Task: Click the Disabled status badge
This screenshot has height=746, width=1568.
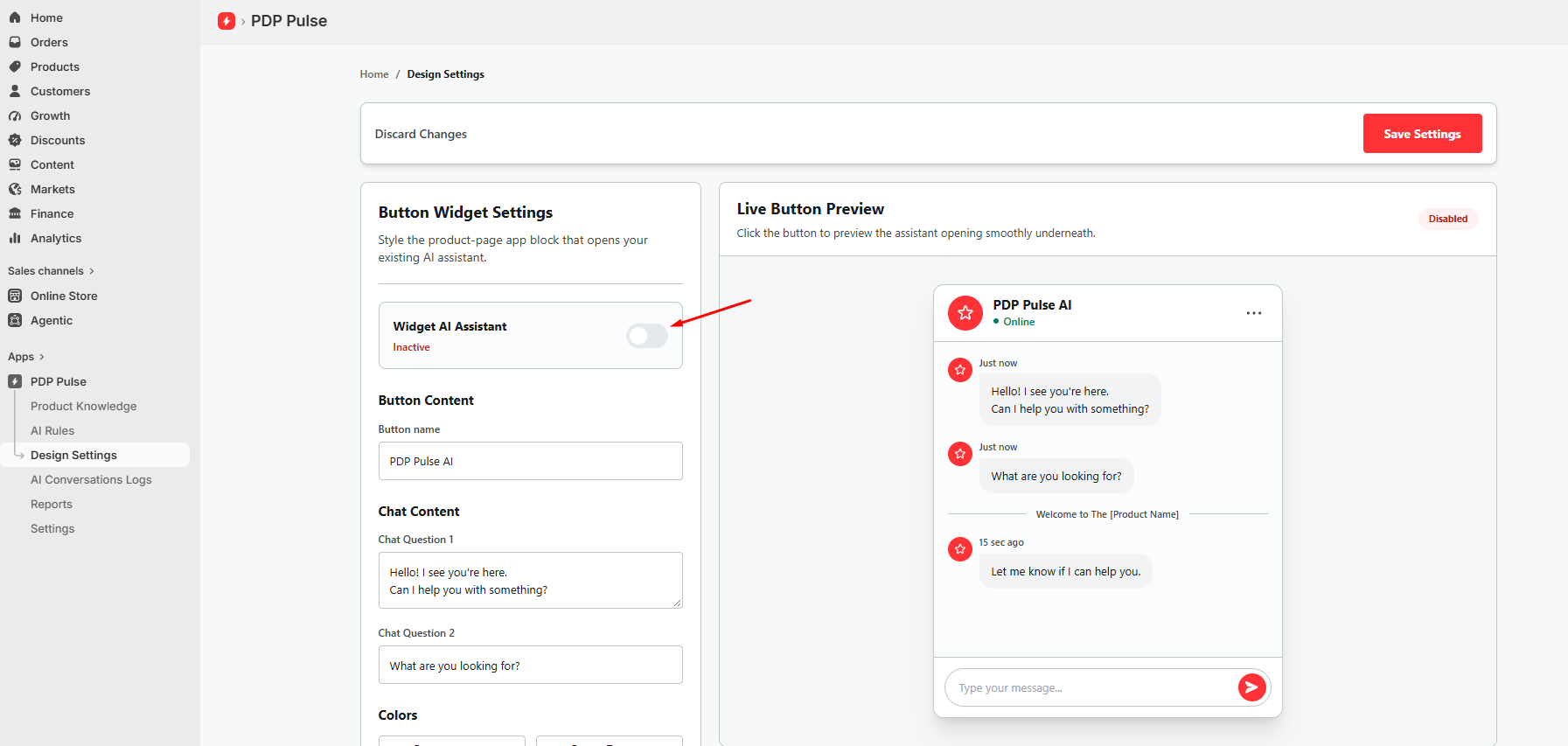Action: pos(1448,219)
